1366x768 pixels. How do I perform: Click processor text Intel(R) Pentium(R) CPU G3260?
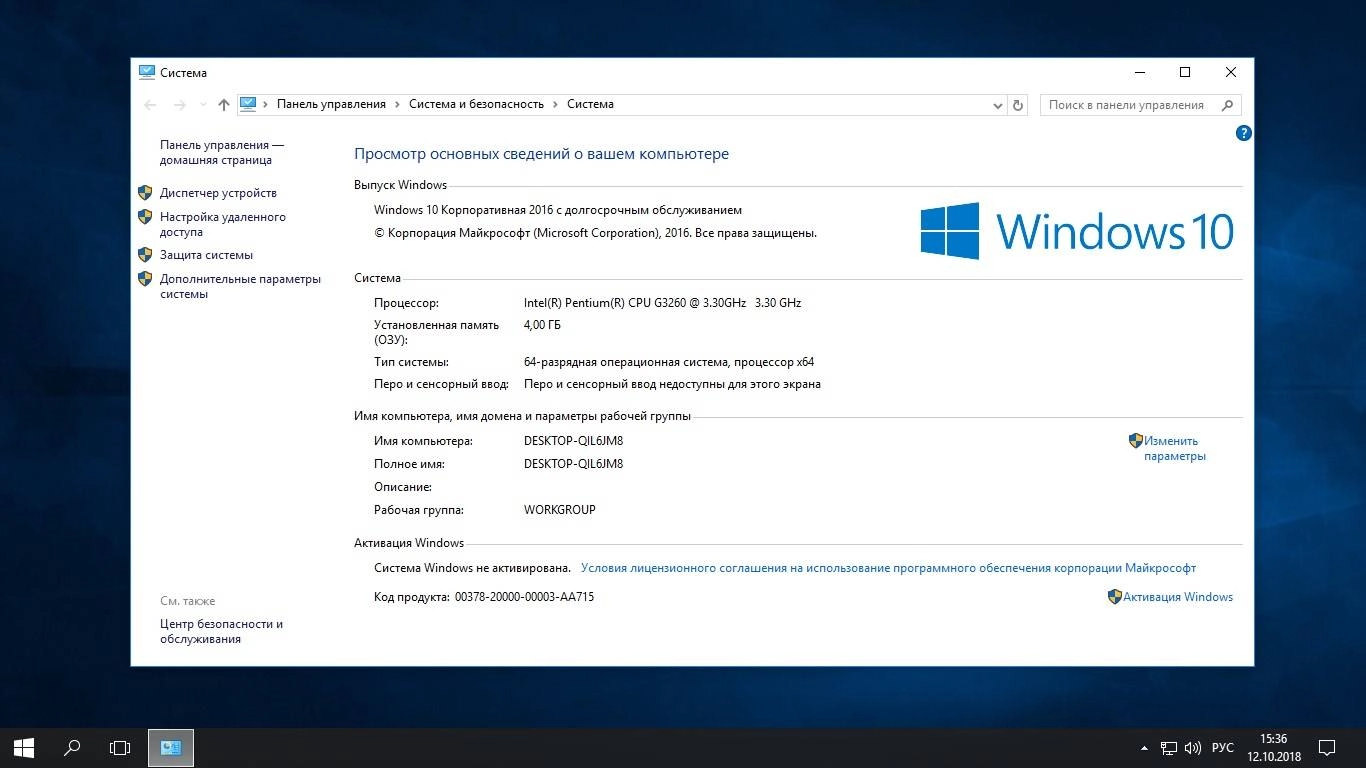605,303
